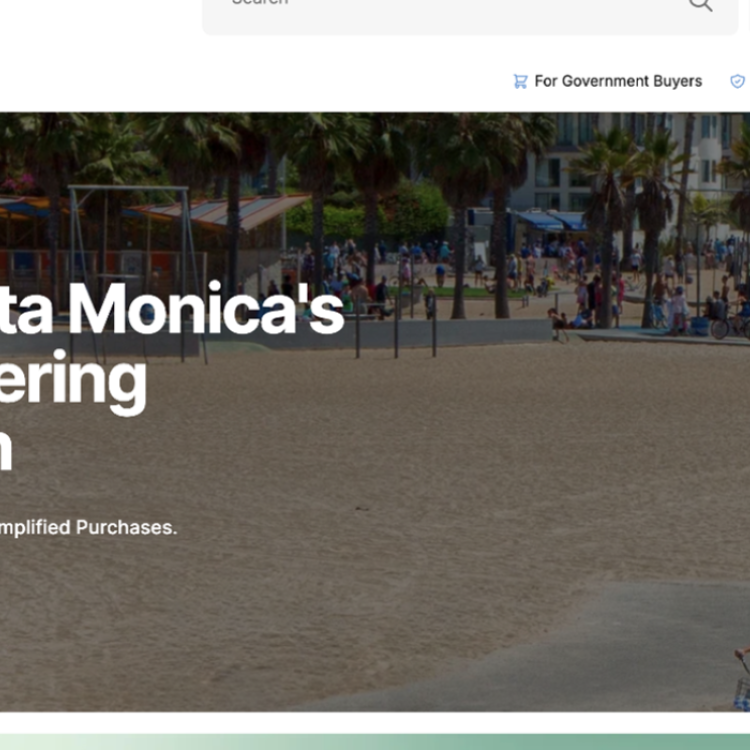
Task: Open the For Government Buyers link
Action: pos(607,81)
